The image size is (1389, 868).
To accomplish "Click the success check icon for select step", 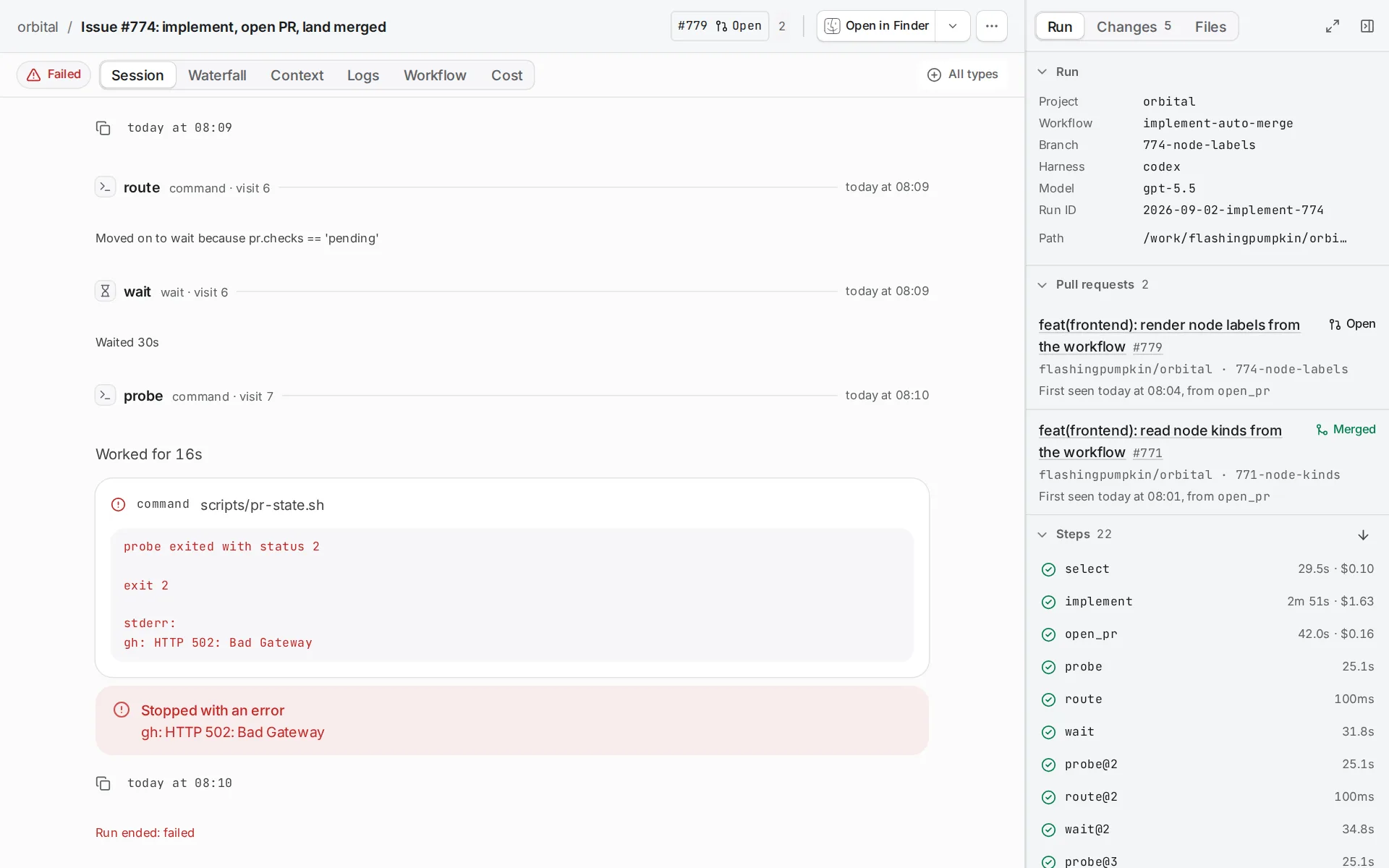I will [1048, 569].
